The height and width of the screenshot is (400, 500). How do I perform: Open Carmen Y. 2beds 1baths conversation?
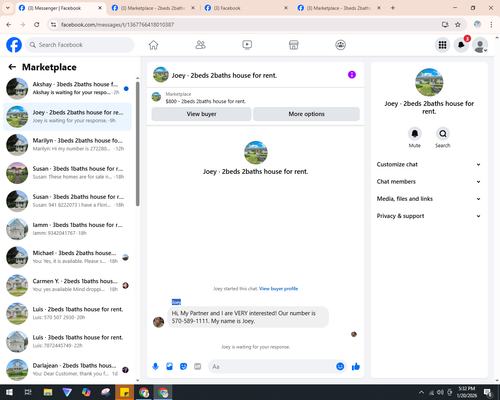click(67, 285)
